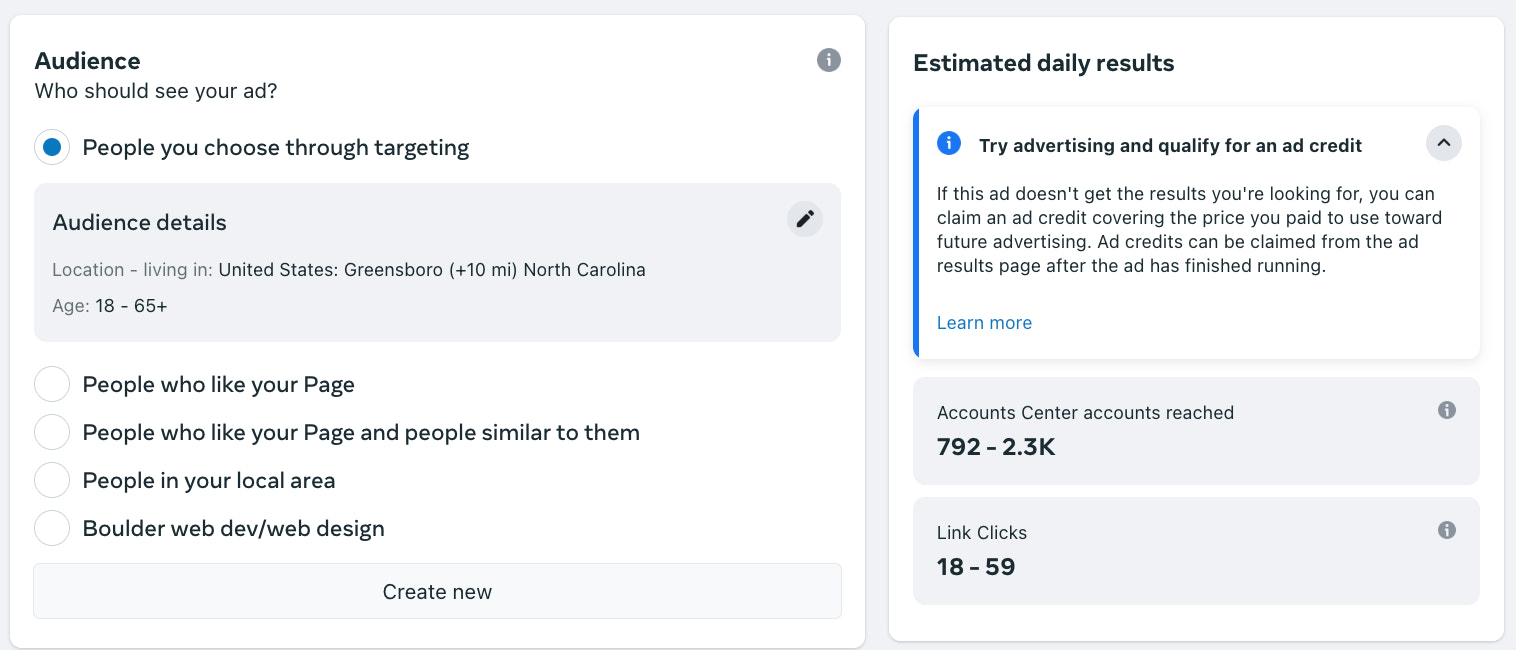This screenshot has width=1516, height=650.
Task: Open info icon next to Link Clicks
Action: (x=1446, y=530)
